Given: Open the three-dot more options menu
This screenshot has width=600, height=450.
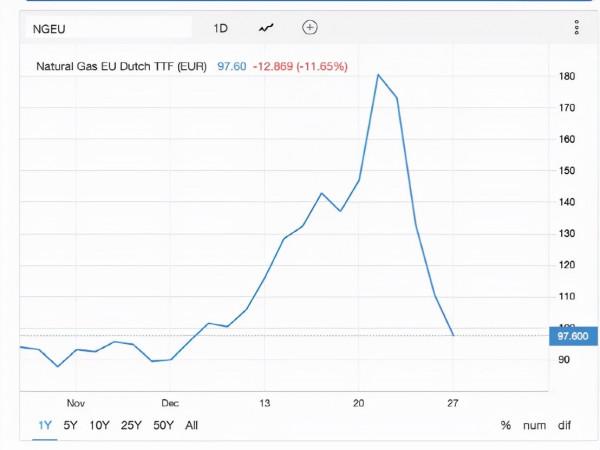Looking at the screenshot, I should pyautogui.click(x=577, y=28).
